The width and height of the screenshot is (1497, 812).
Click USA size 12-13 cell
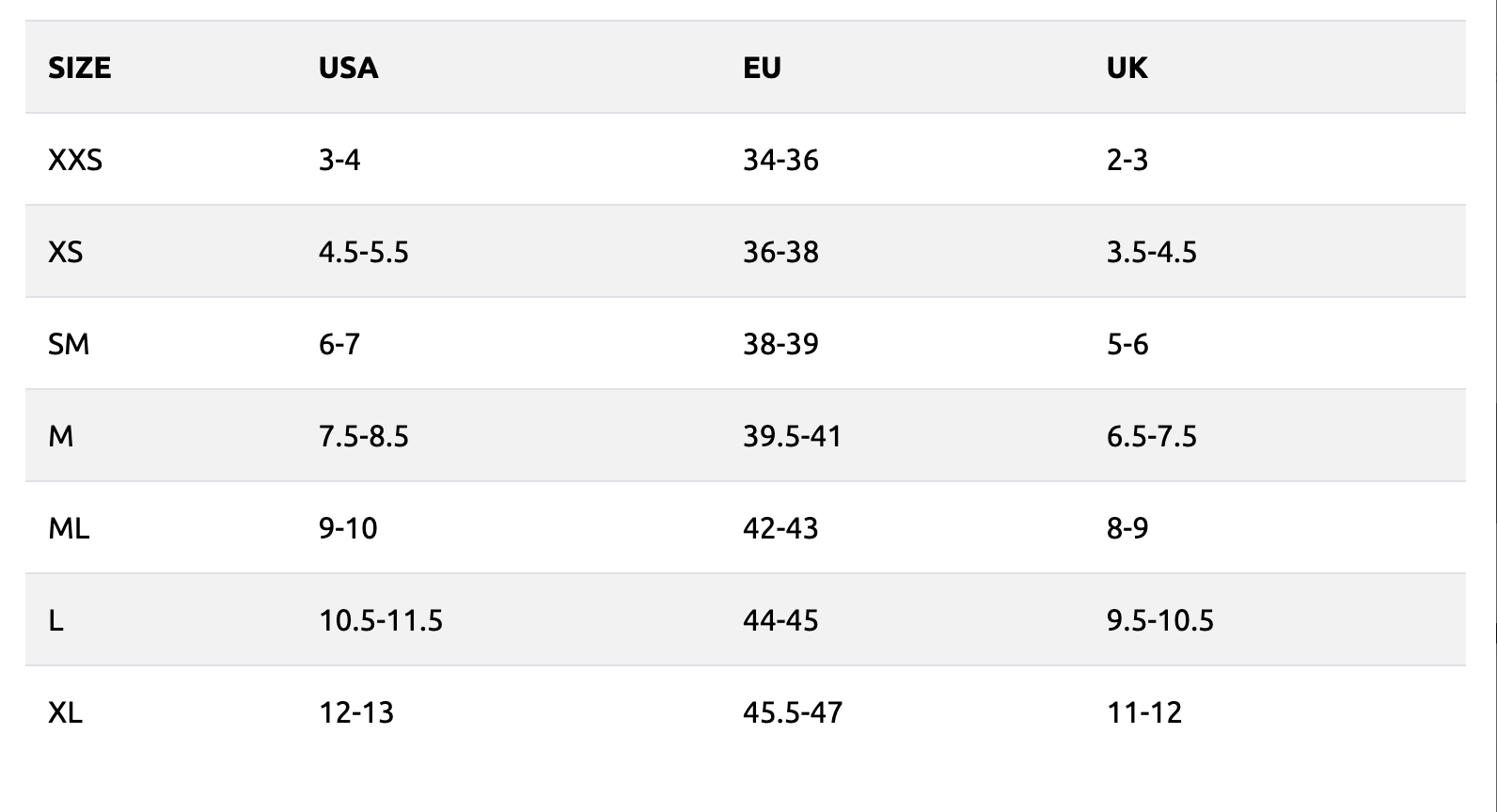(x=355, y=712)
